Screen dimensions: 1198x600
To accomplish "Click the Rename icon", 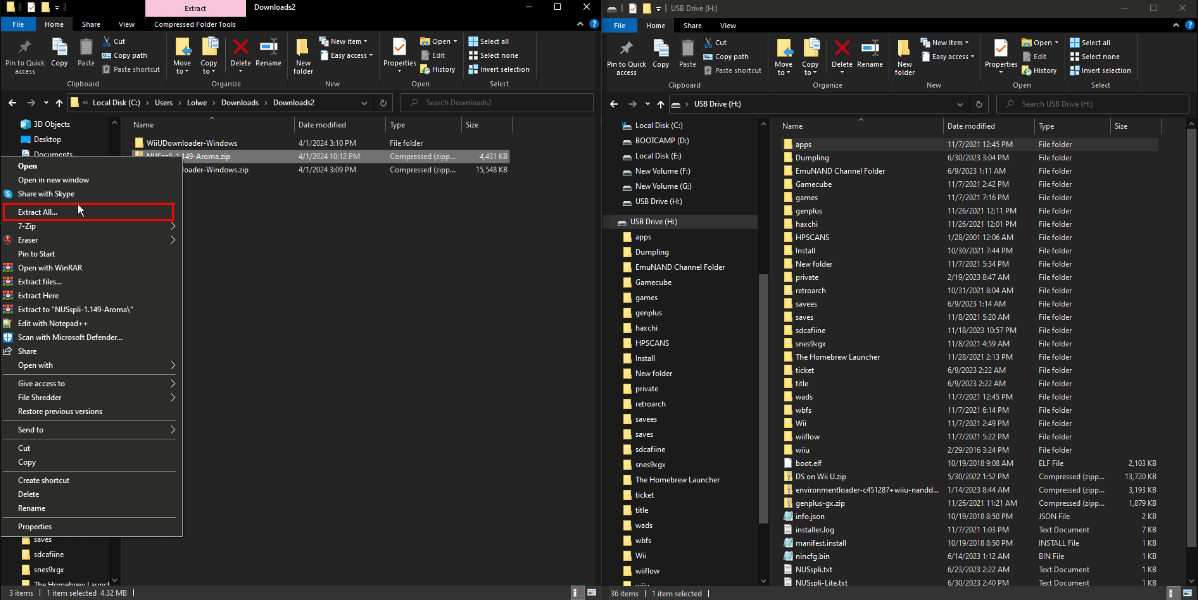I will 268,50.
